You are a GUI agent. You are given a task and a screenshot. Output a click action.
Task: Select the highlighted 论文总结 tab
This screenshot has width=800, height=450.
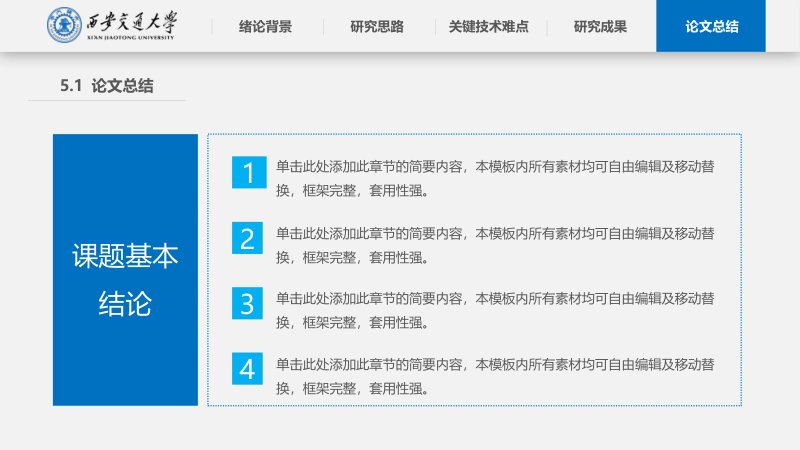coord(711,26)
